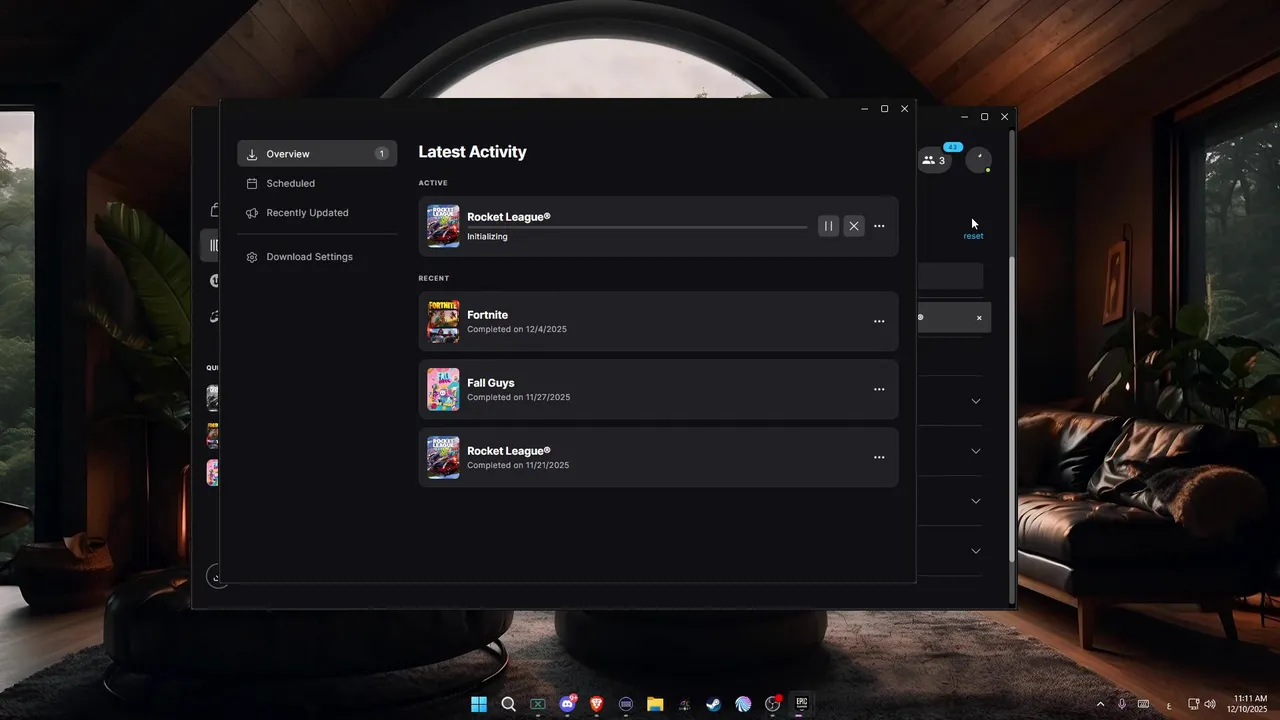Open friends list in background Epic window
The width and height of the screenshot is (1280, 720).
[935, 160]
